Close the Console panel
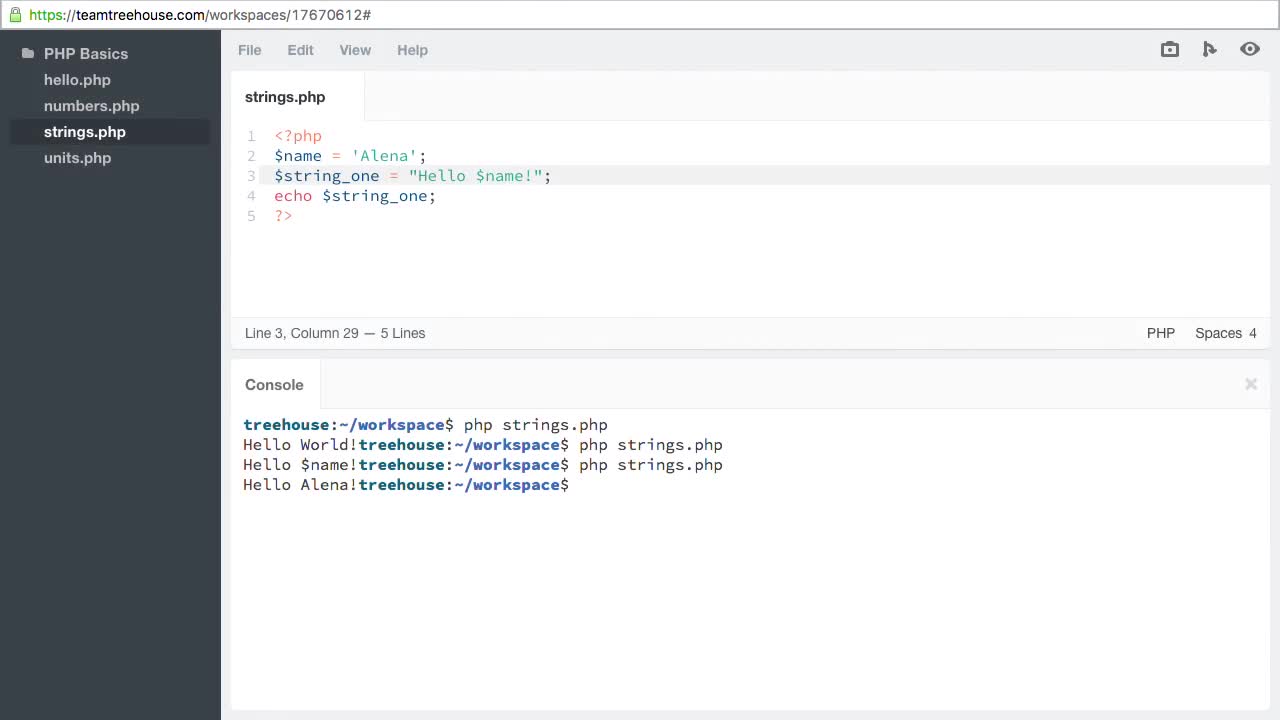Screen dimensions: 1280x720 pyautogui.click(x=1251, y=384)
